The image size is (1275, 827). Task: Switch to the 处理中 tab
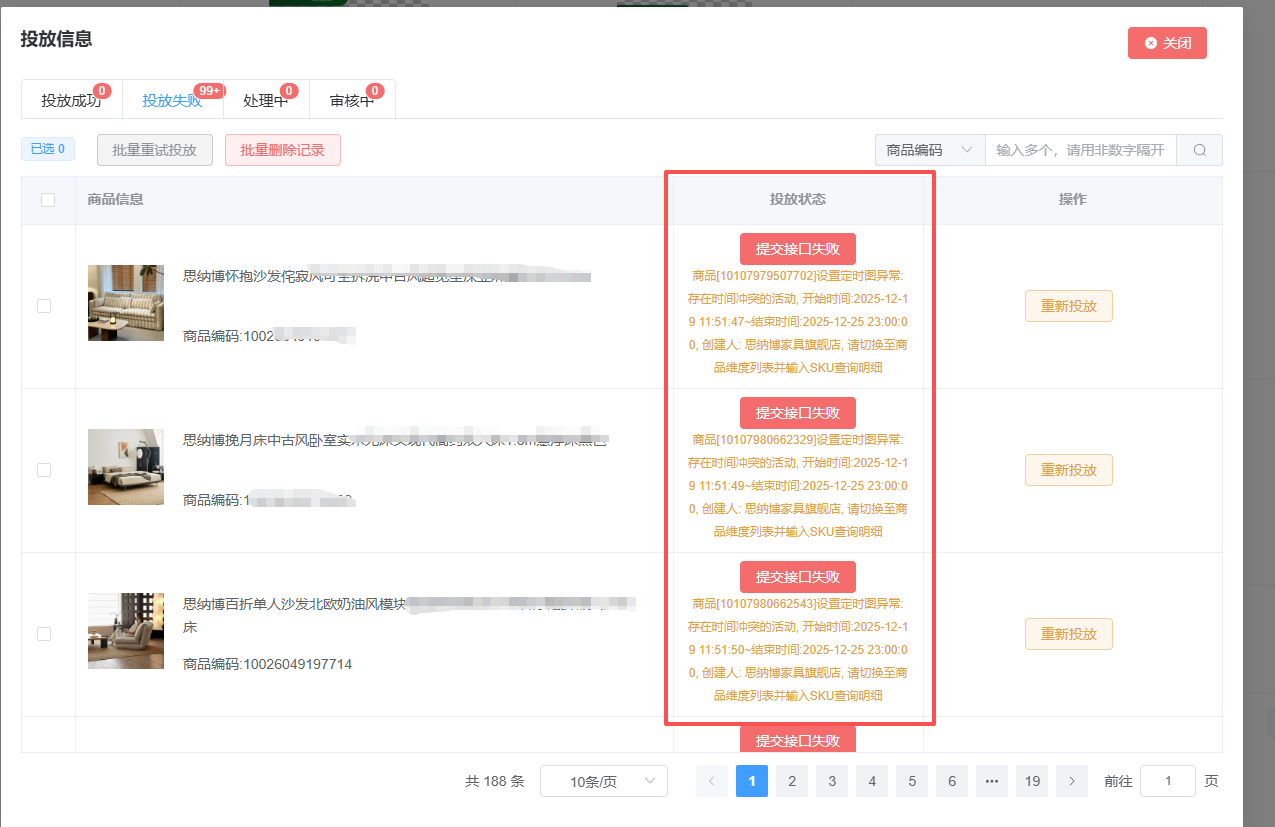coord(265,100)
